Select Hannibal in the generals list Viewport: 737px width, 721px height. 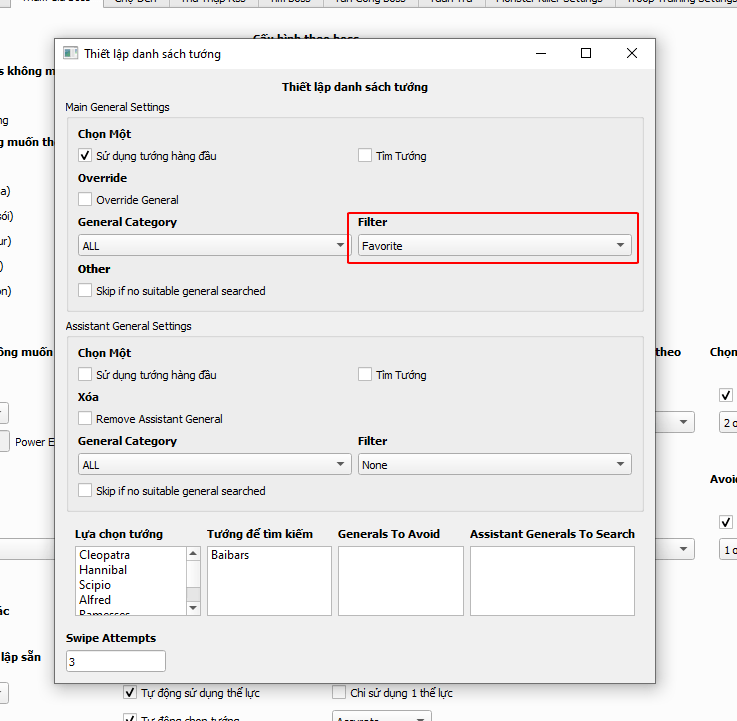pyautogui.click(x=103, y=570)
